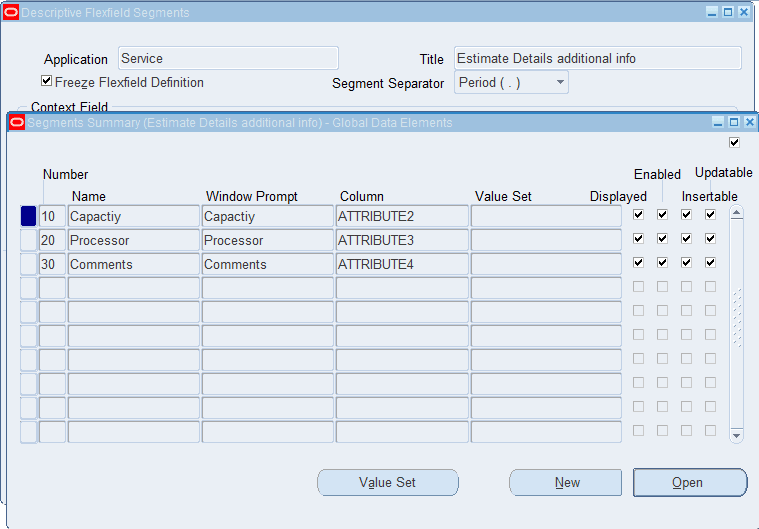Image resolution: width=759 pixels, height=529 pixels.
Task: Maximize the Descriptive Flexfield Segments window
Action: click(728, 12)
